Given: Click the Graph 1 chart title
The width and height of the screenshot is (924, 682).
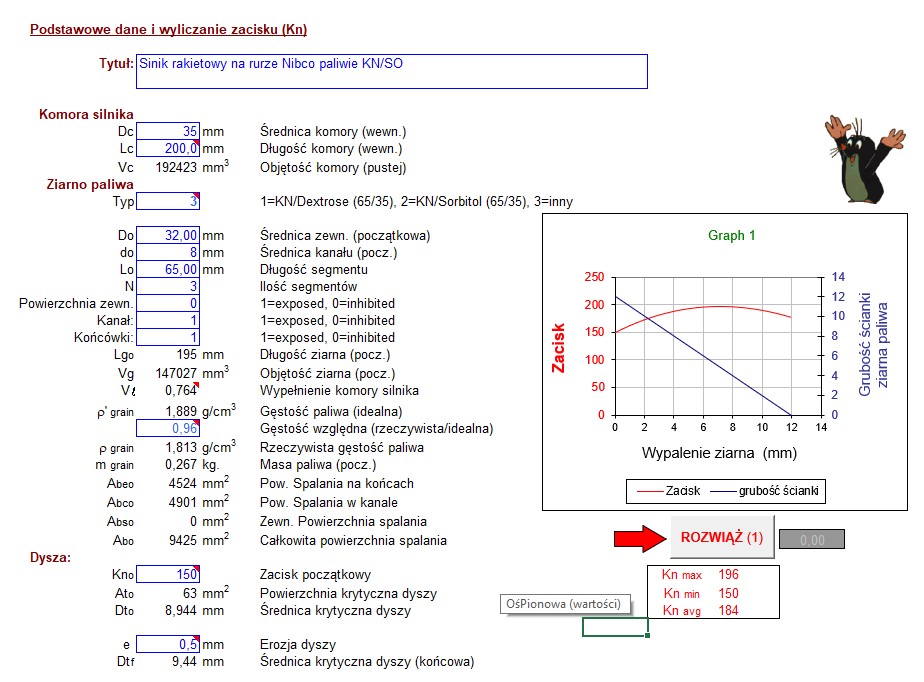Looking at the screenshot, I should click(731, 236).
